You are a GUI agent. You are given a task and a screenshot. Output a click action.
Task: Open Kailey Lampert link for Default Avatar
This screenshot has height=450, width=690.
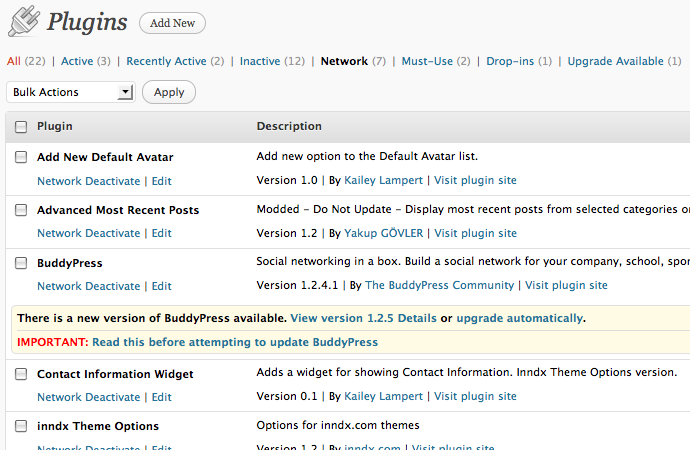[383, 180]
